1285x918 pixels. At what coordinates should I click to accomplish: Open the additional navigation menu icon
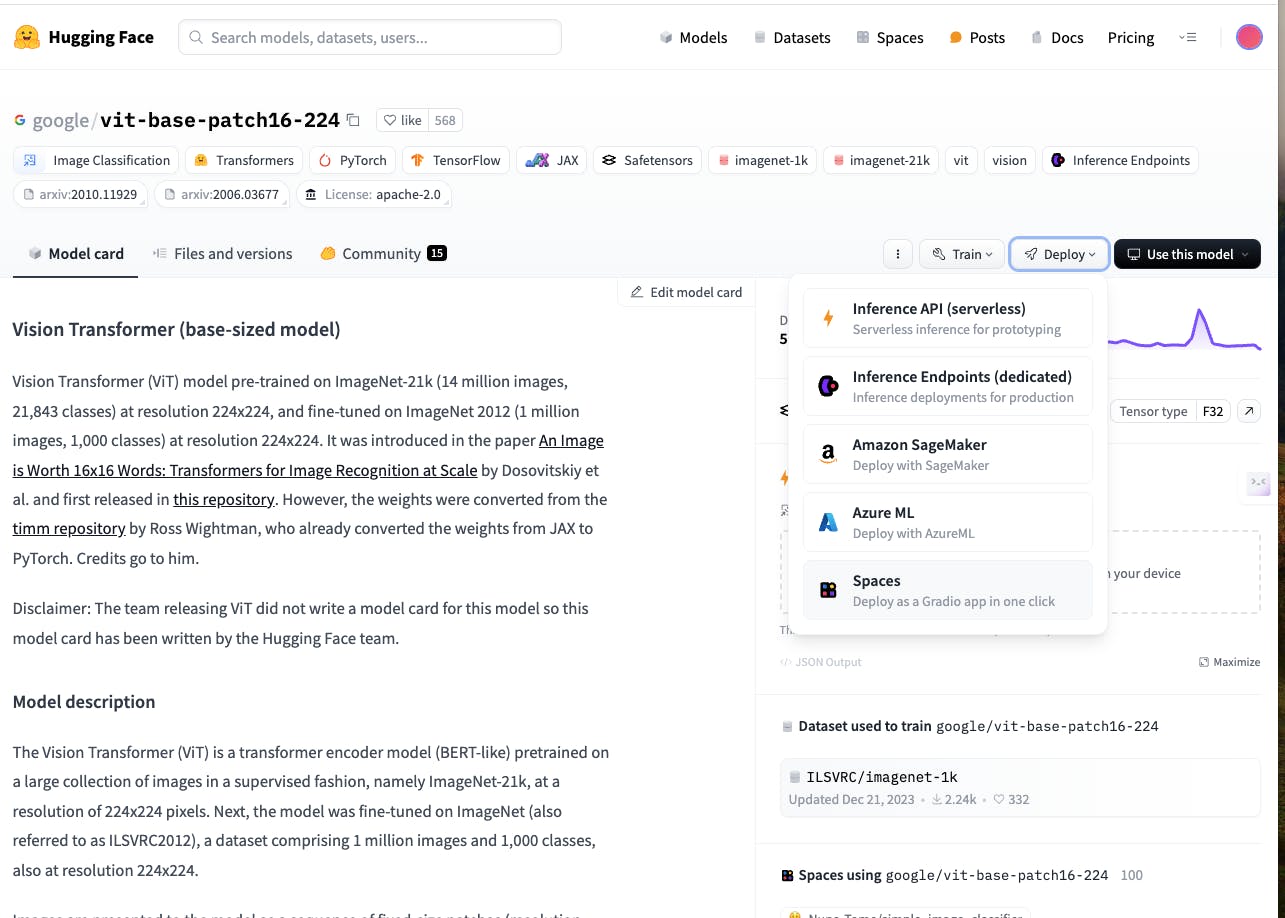1187,38
